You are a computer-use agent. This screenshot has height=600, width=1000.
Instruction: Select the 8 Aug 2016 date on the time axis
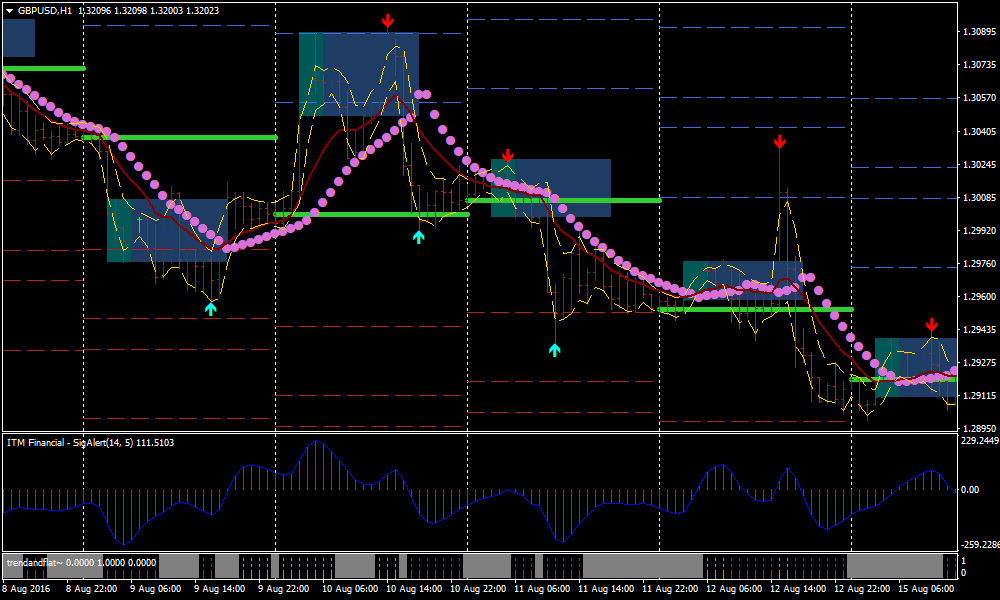coord(27,590)
